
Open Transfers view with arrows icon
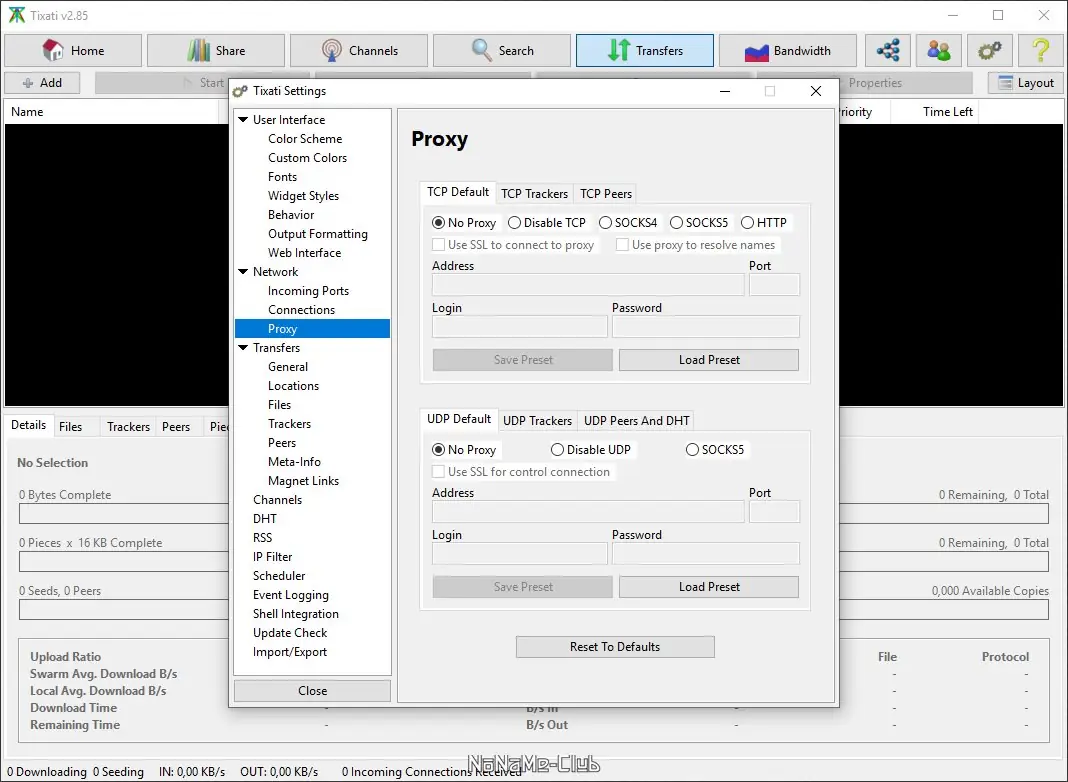point(645,50)
